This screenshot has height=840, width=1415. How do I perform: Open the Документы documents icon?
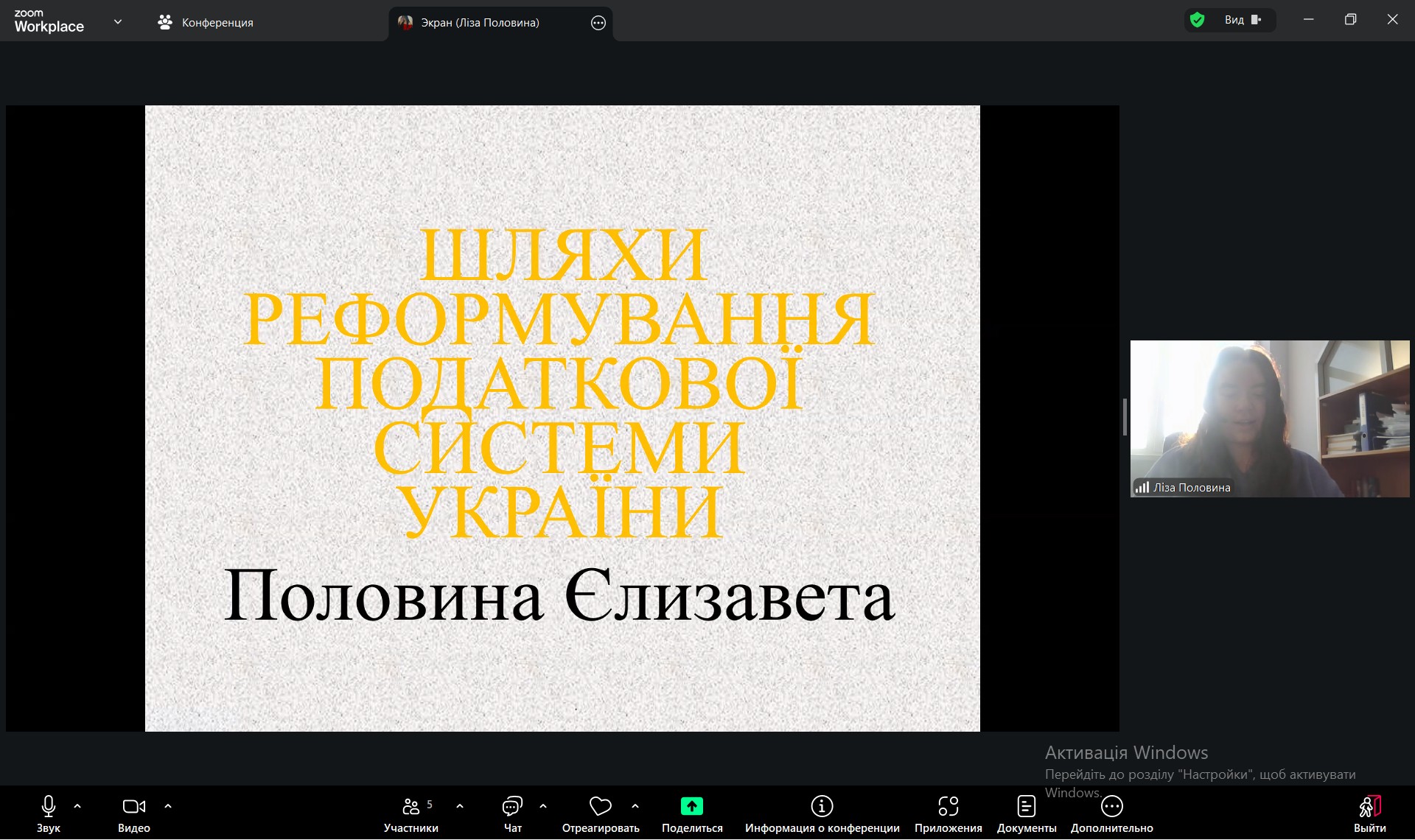pos(1026,807)
